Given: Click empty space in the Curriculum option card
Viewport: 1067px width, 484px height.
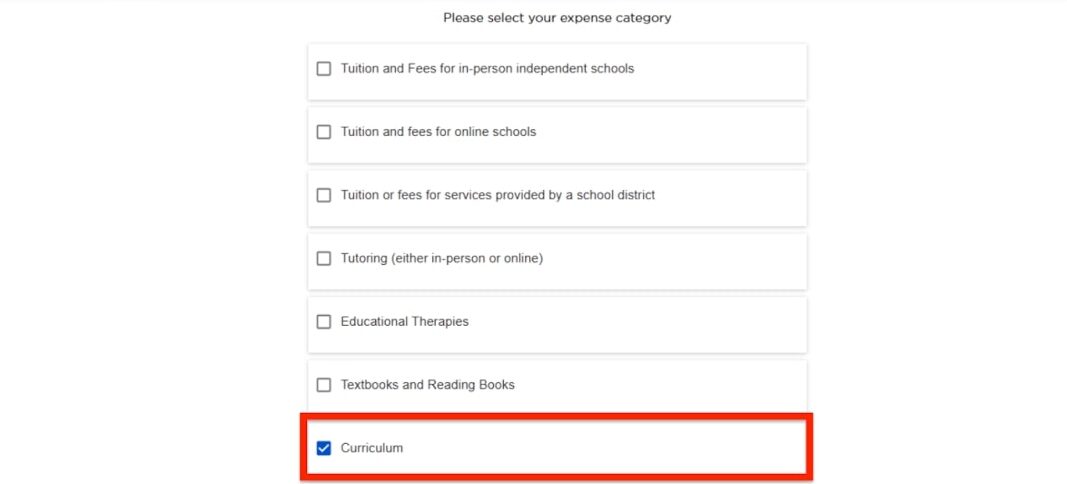Looking at the screenshot, I should (620, 448).
